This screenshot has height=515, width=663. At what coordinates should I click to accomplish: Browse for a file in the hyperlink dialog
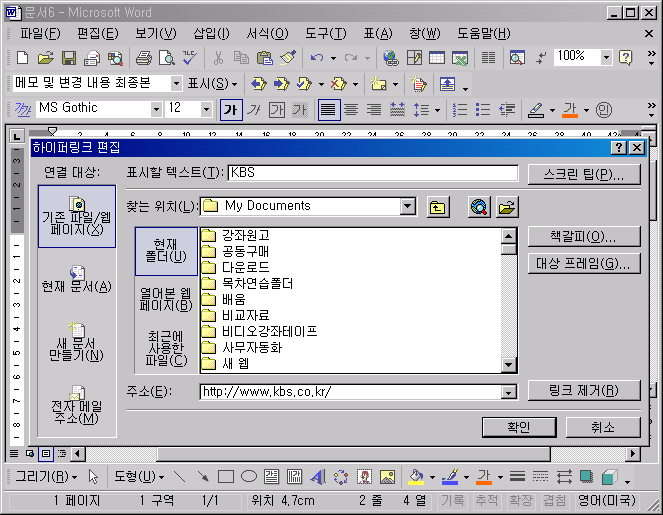tap(507, 207)
